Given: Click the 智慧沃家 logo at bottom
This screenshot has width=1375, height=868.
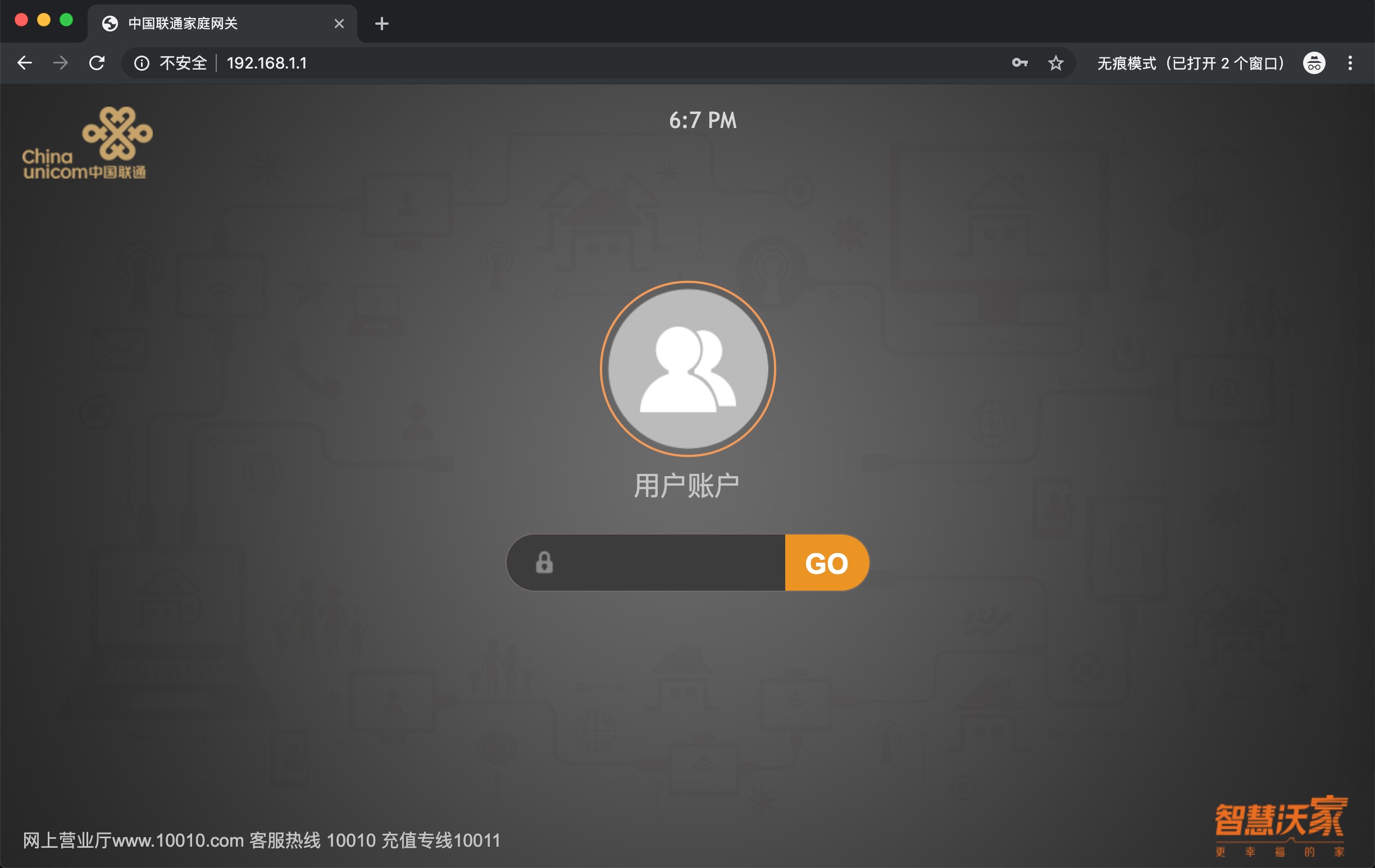Looking at the screenshot, I should pos(1280,825).
